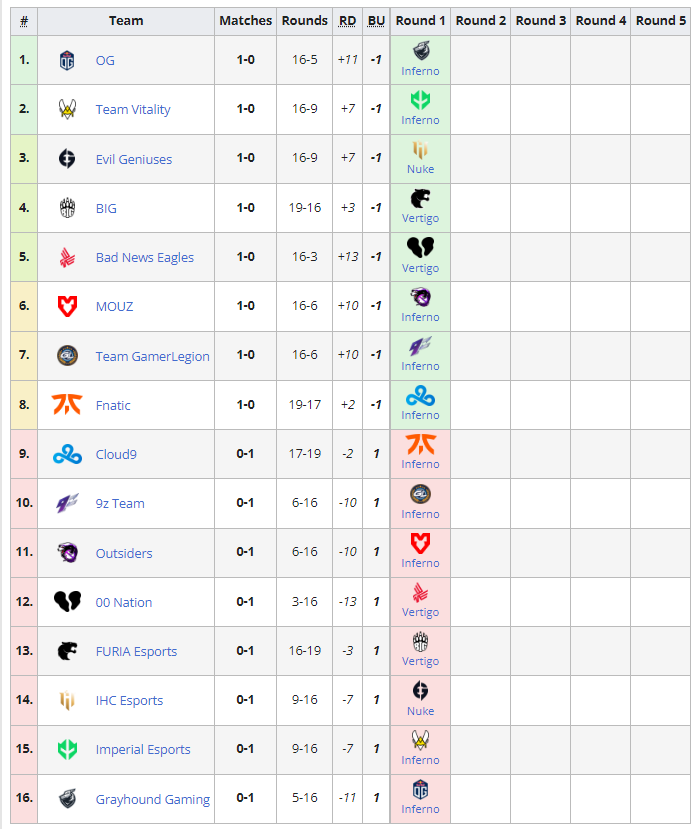Image resolution: width=699 pixels, height=829 pixels.
Task: Click the IHC logo in Evil Geniuses' Round 1 cell
Action: click(420, 150)
